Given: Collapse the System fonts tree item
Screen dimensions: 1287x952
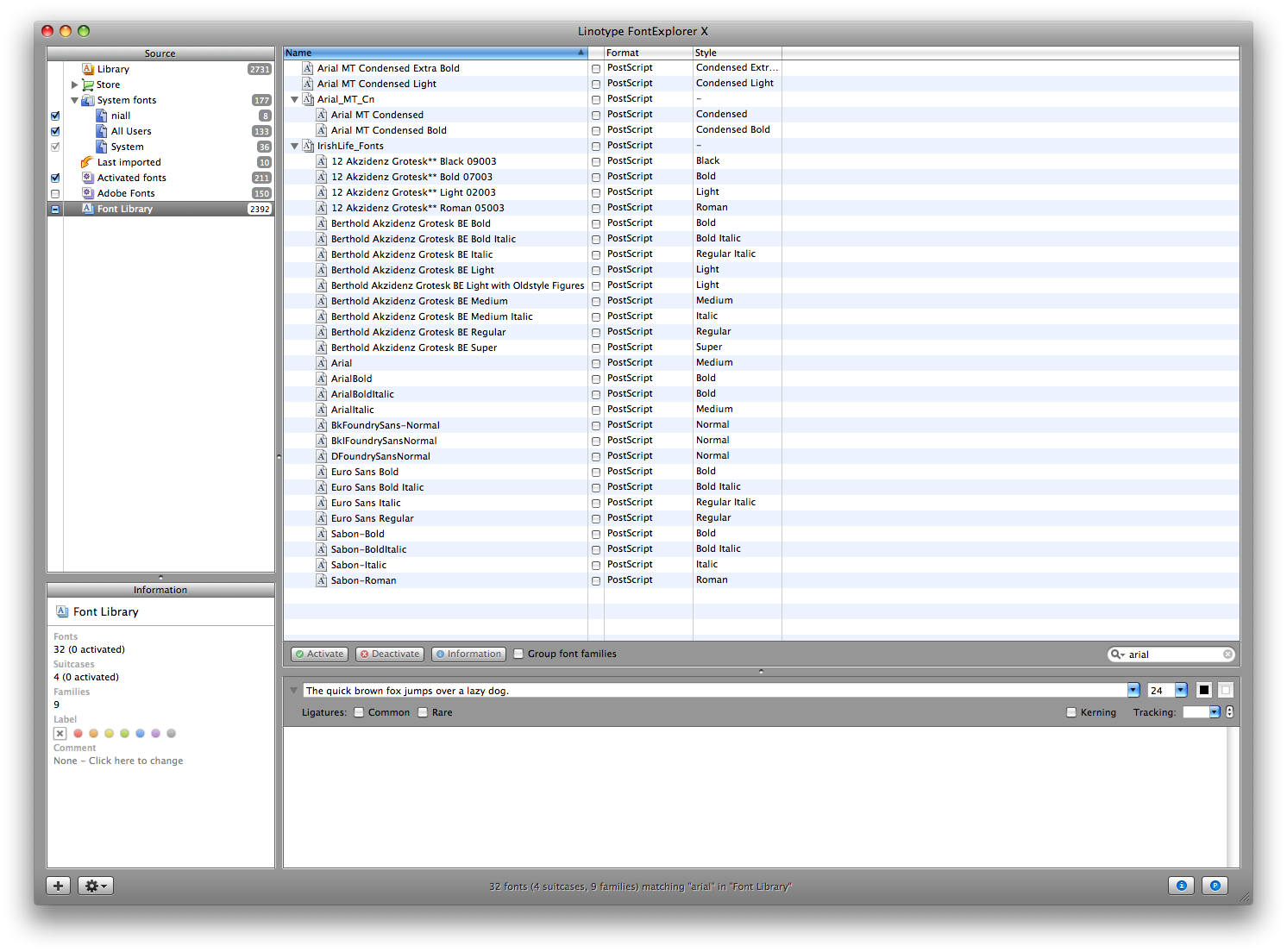Looking at the screenshot, I should (74, 100).
